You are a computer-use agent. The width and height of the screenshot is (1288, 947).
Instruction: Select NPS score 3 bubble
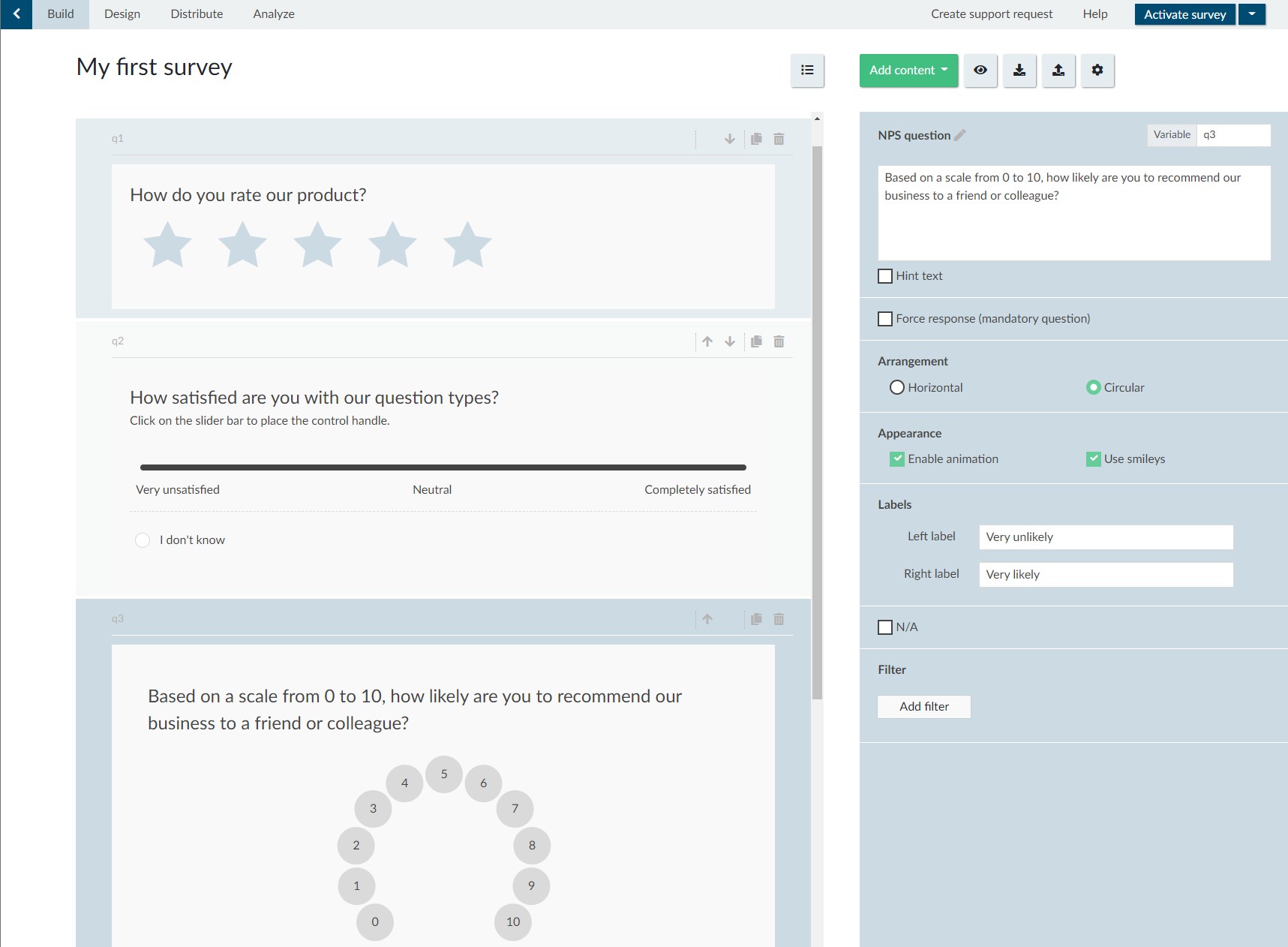pos(373,809)
